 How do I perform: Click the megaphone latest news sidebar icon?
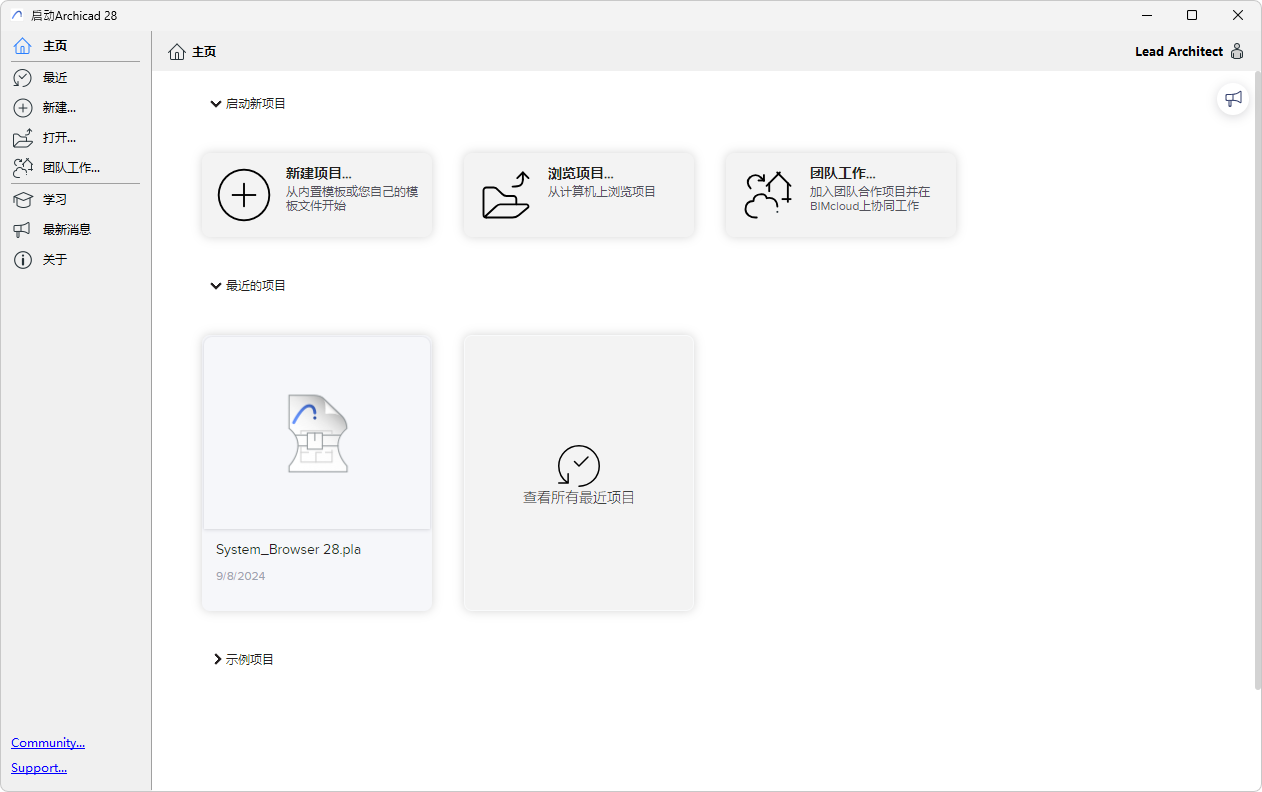click(x=22, y=230)
